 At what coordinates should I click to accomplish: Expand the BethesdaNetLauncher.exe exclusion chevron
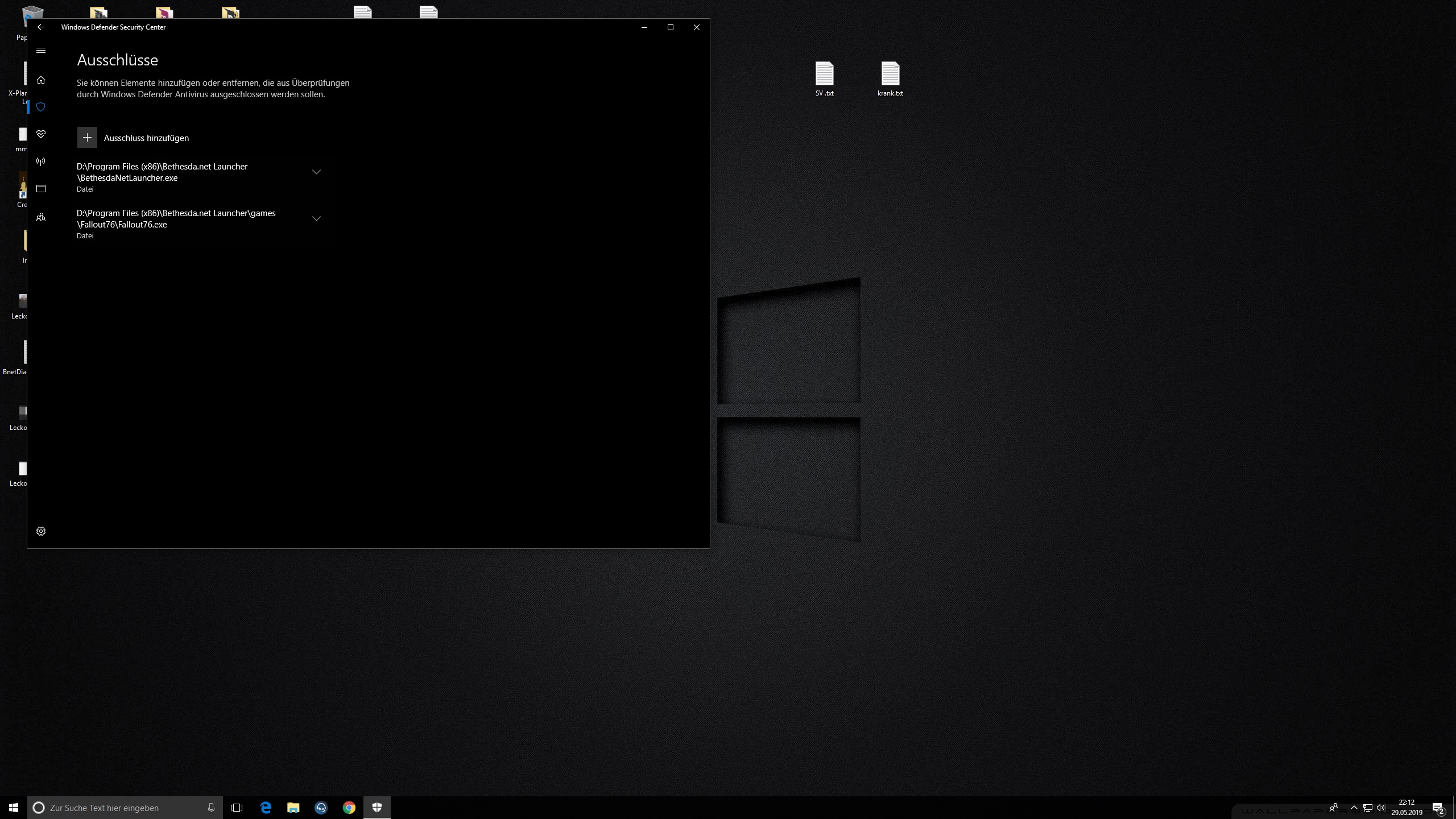317,172
